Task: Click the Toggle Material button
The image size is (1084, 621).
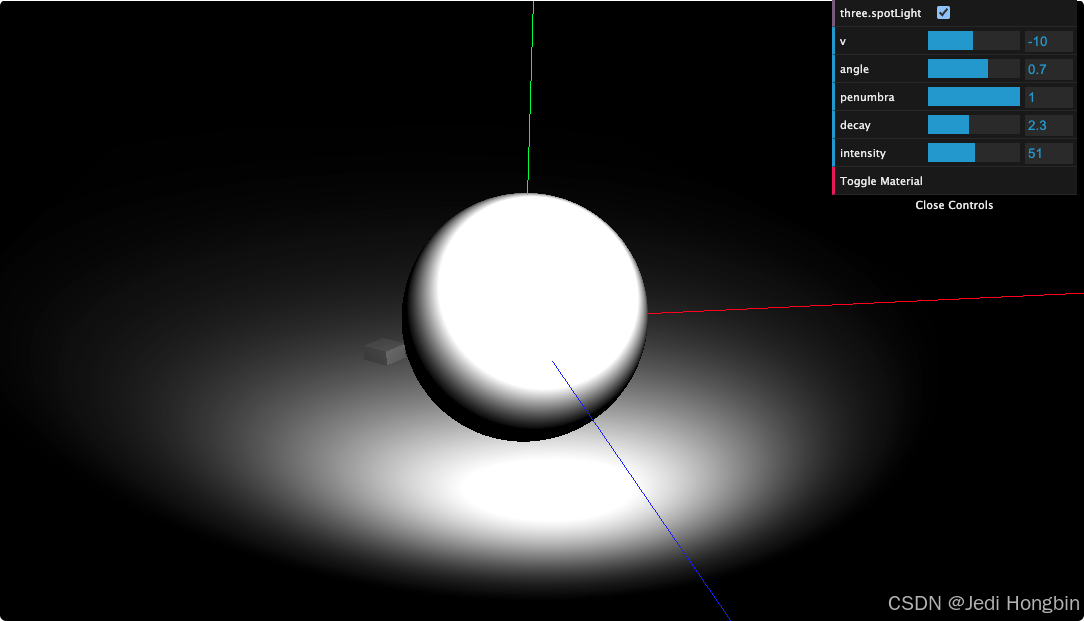Action: click(x=955, y=180)
